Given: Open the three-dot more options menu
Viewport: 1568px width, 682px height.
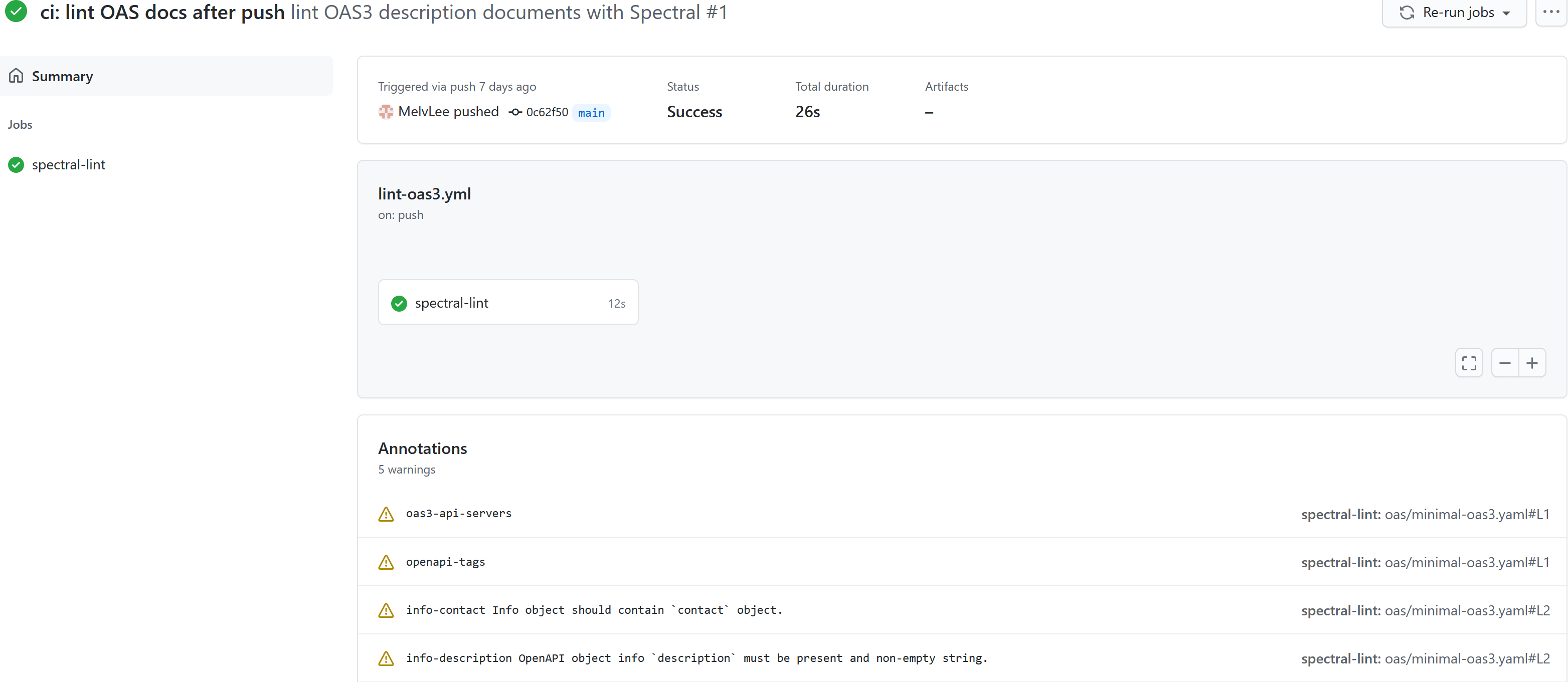Looking at the screenshot, I should 1551,12.
